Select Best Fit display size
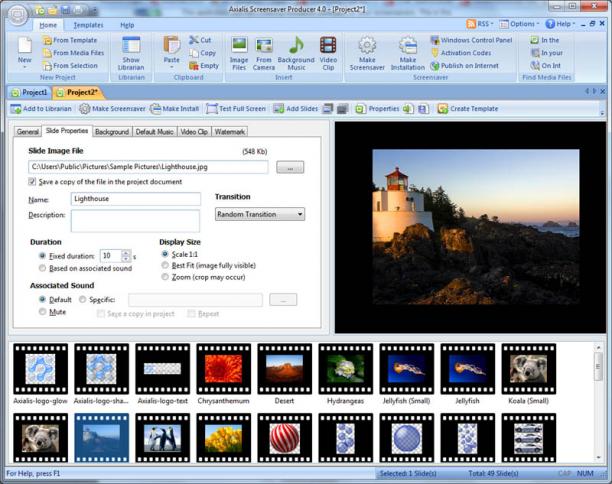Viewport: 612px width, 484px height. (165, 265)
